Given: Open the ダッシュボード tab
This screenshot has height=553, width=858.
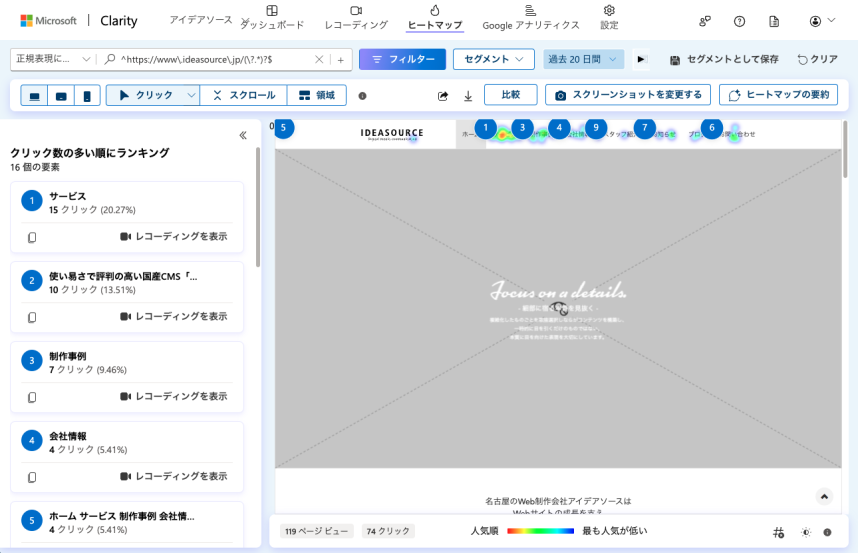Looking at the screenshot, I should pyautogui.click(x=272, y=17).
